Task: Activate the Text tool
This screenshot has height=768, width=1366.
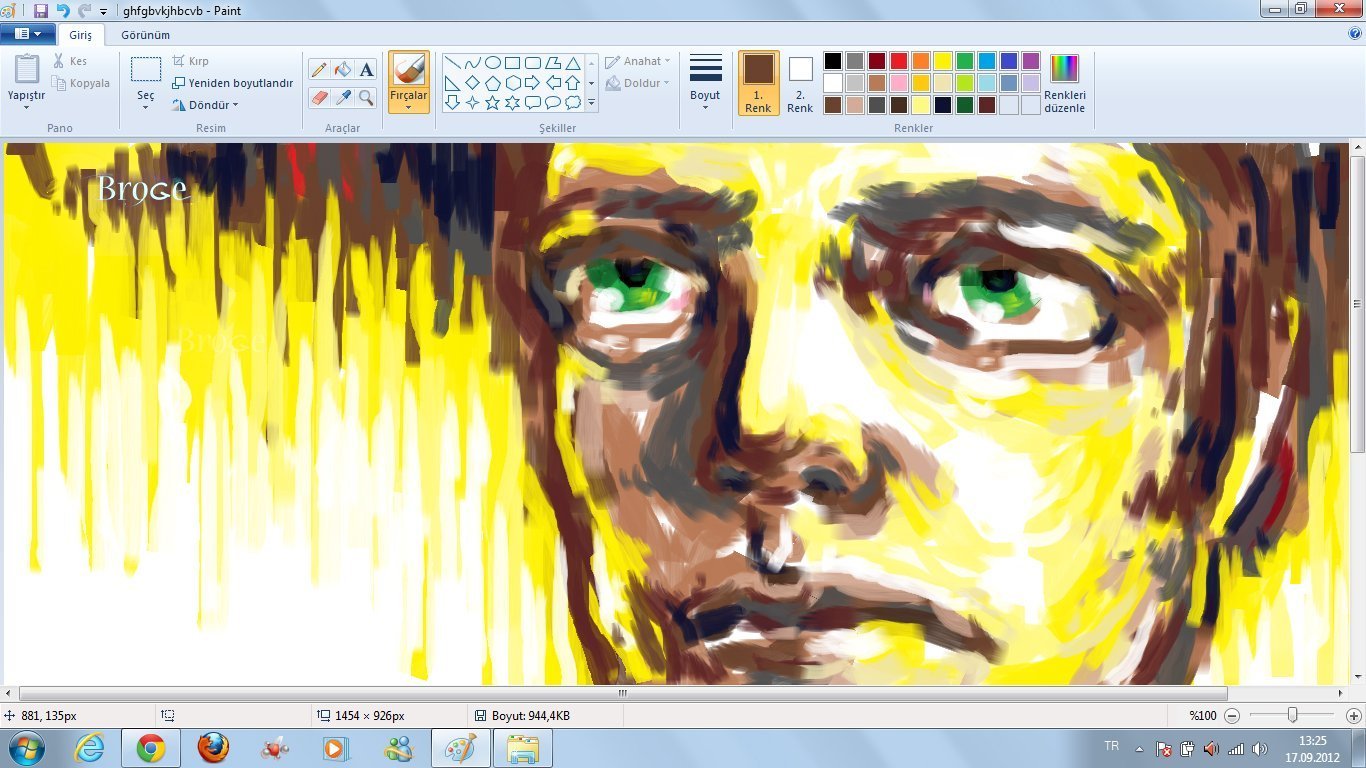Action: pos(366,69)
